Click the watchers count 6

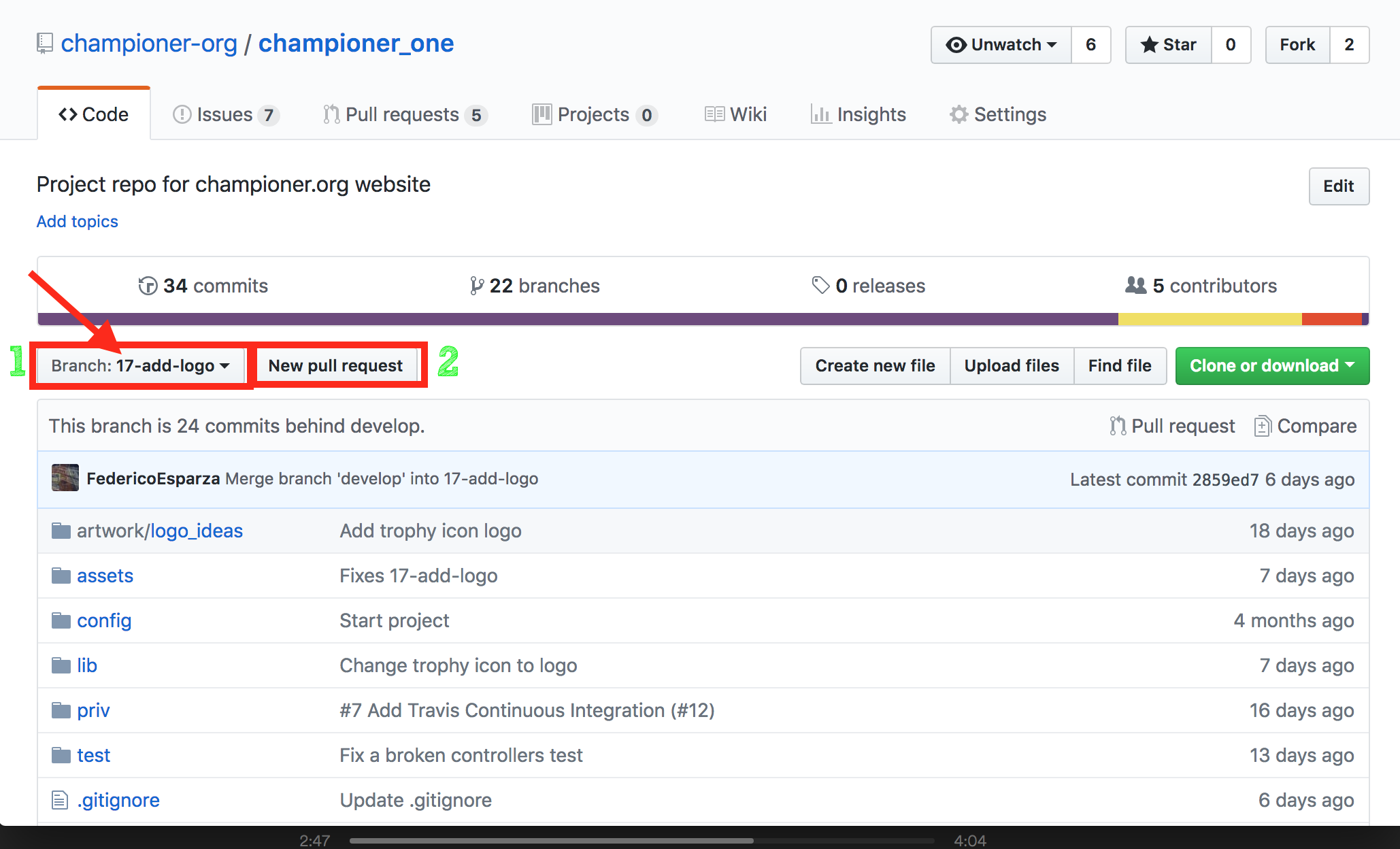coord(1091,45)
